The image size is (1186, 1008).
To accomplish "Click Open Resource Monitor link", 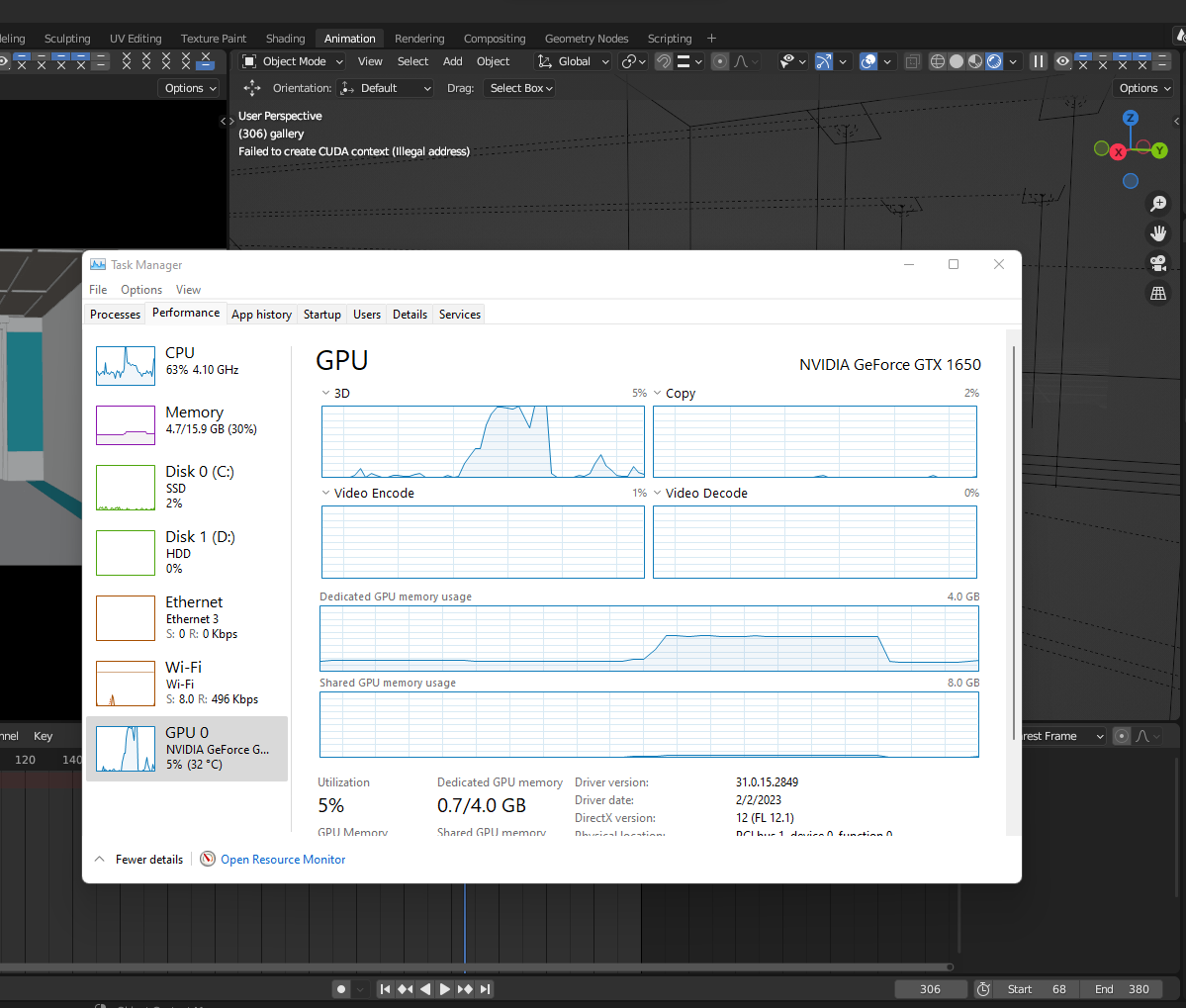I will click(283, 859).
